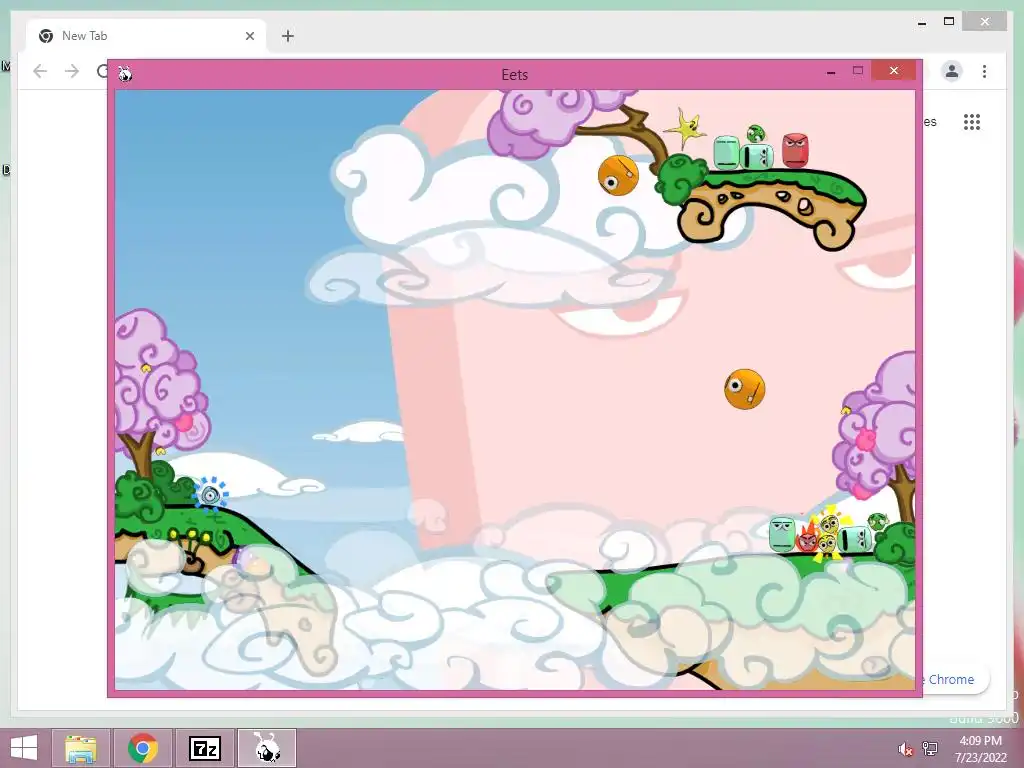Click the Eets app icon in title bar
This screenshot has width=1024, height=768.
click(125, 74)
